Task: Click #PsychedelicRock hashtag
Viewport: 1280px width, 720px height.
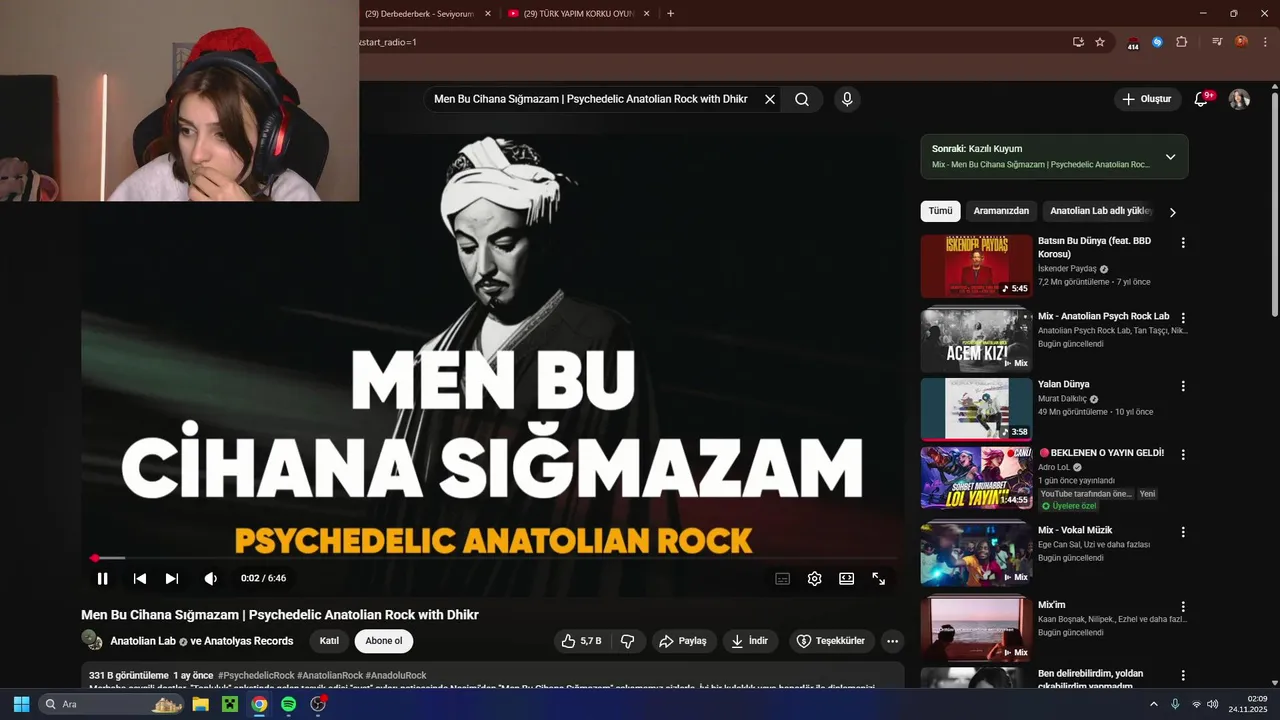Action: (256, 676)
